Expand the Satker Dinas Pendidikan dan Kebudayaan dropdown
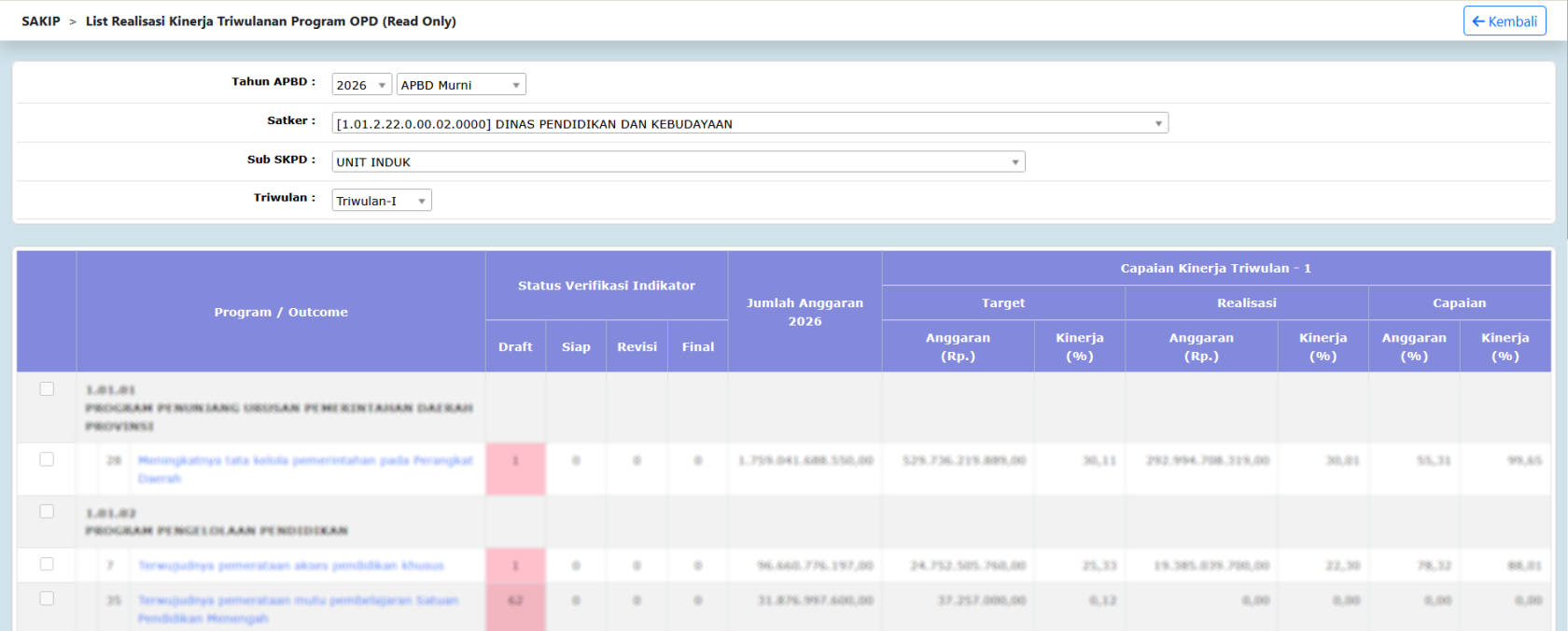1568x631 pixels. 749,123
